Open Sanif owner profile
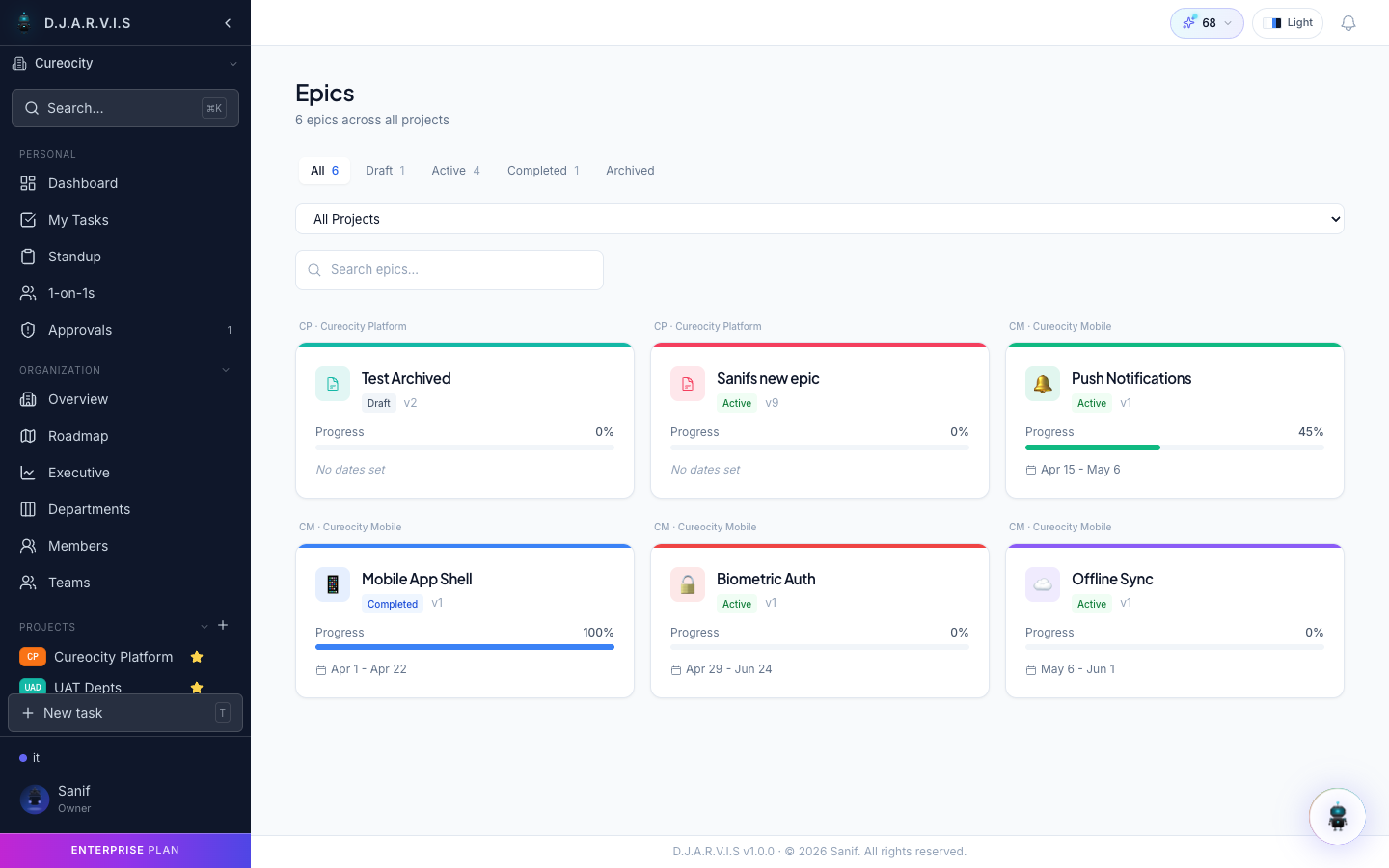1389x868 pixels. [125, 799]
